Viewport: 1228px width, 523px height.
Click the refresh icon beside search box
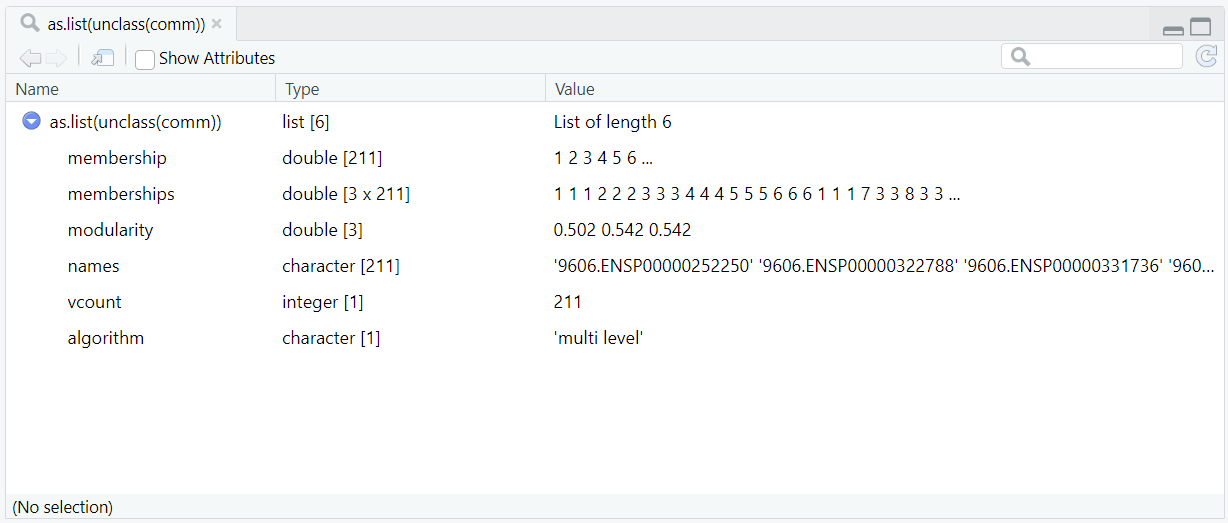[x=1206, y=57]
